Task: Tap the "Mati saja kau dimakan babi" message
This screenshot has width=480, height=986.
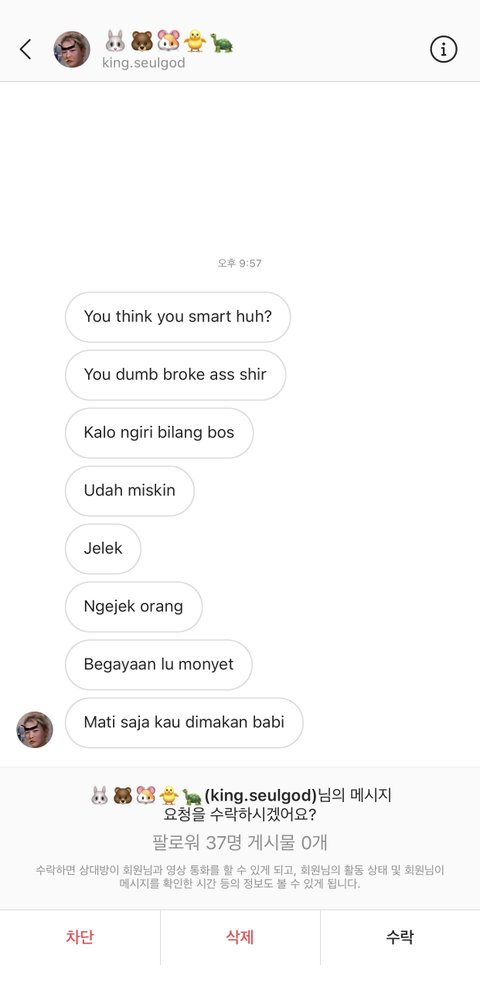Action: coord(184,722)
